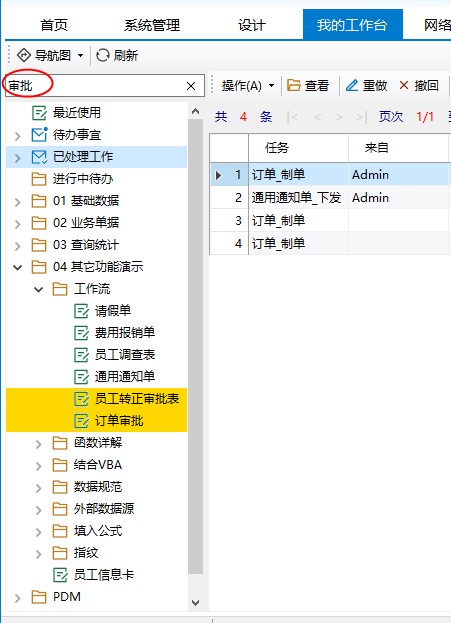Click the 重做 redo pencil icon
The height and width of the screenshot is (623, 451).
pos(352,85)
